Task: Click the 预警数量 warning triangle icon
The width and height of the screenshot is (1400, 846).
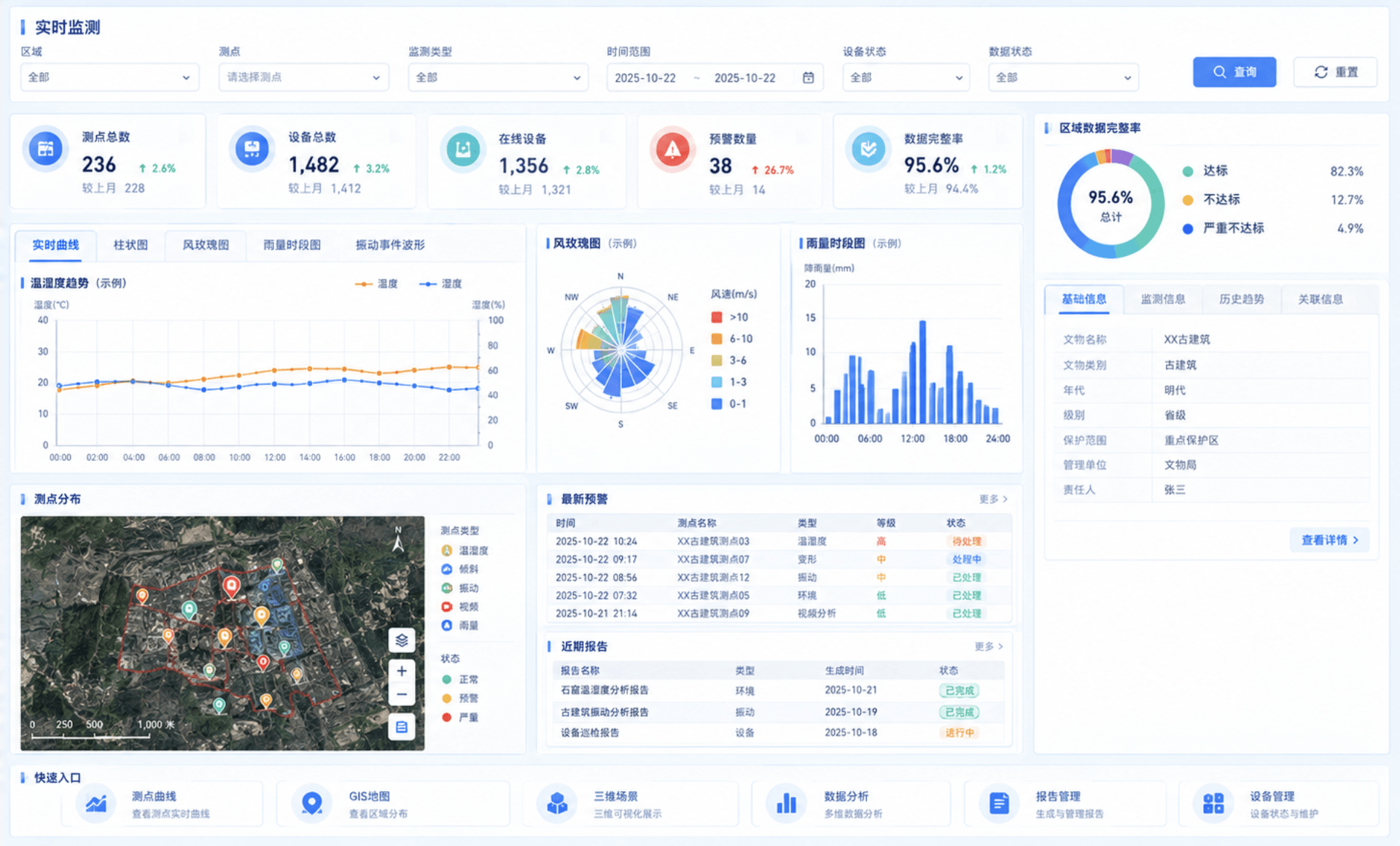Action: (x=672, y=150)
